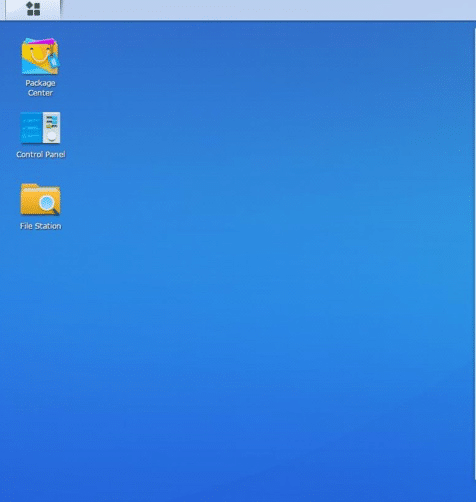Launch Package Center shopping bag icon
The width and height of the screenshot is (476, 502).
click(40, 56)
